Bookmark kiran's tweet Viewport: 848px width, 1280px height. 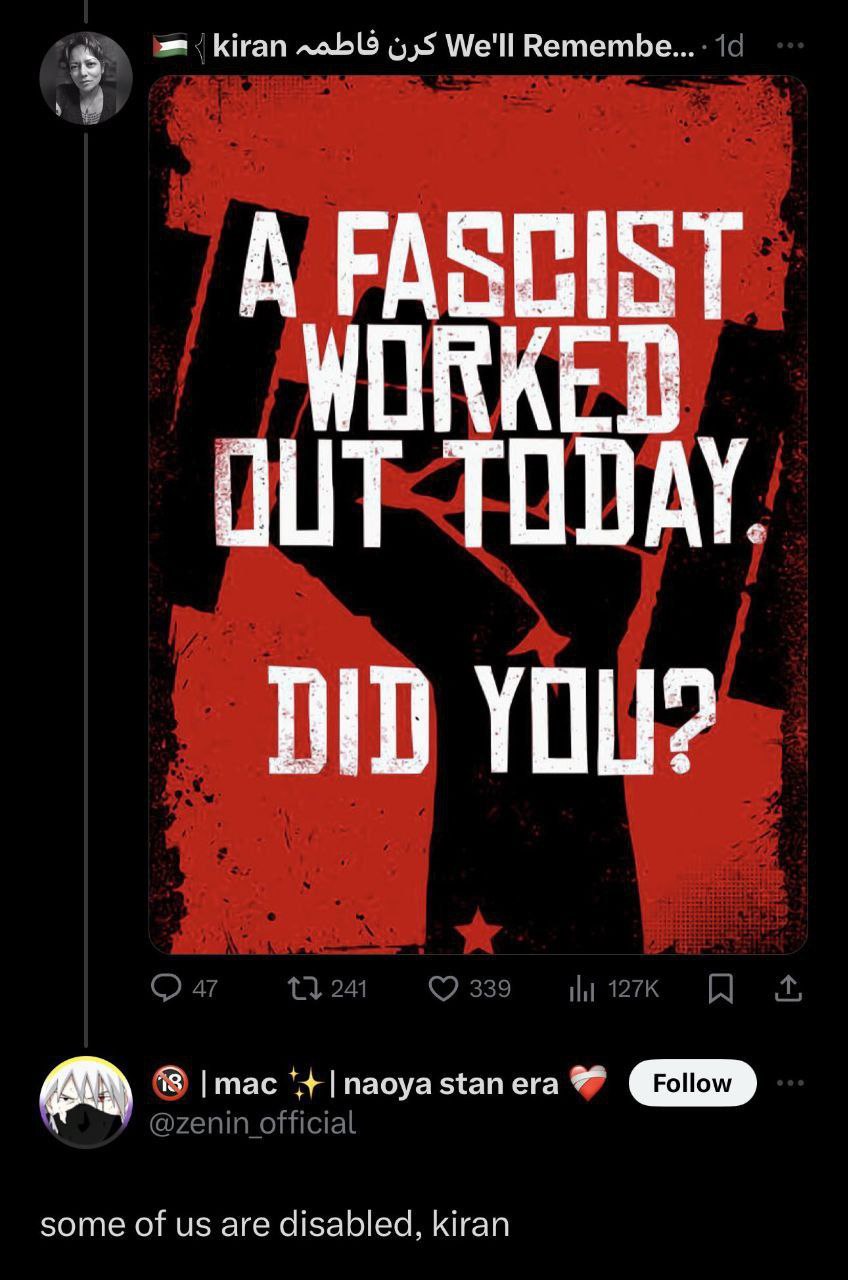coord(719,989)
